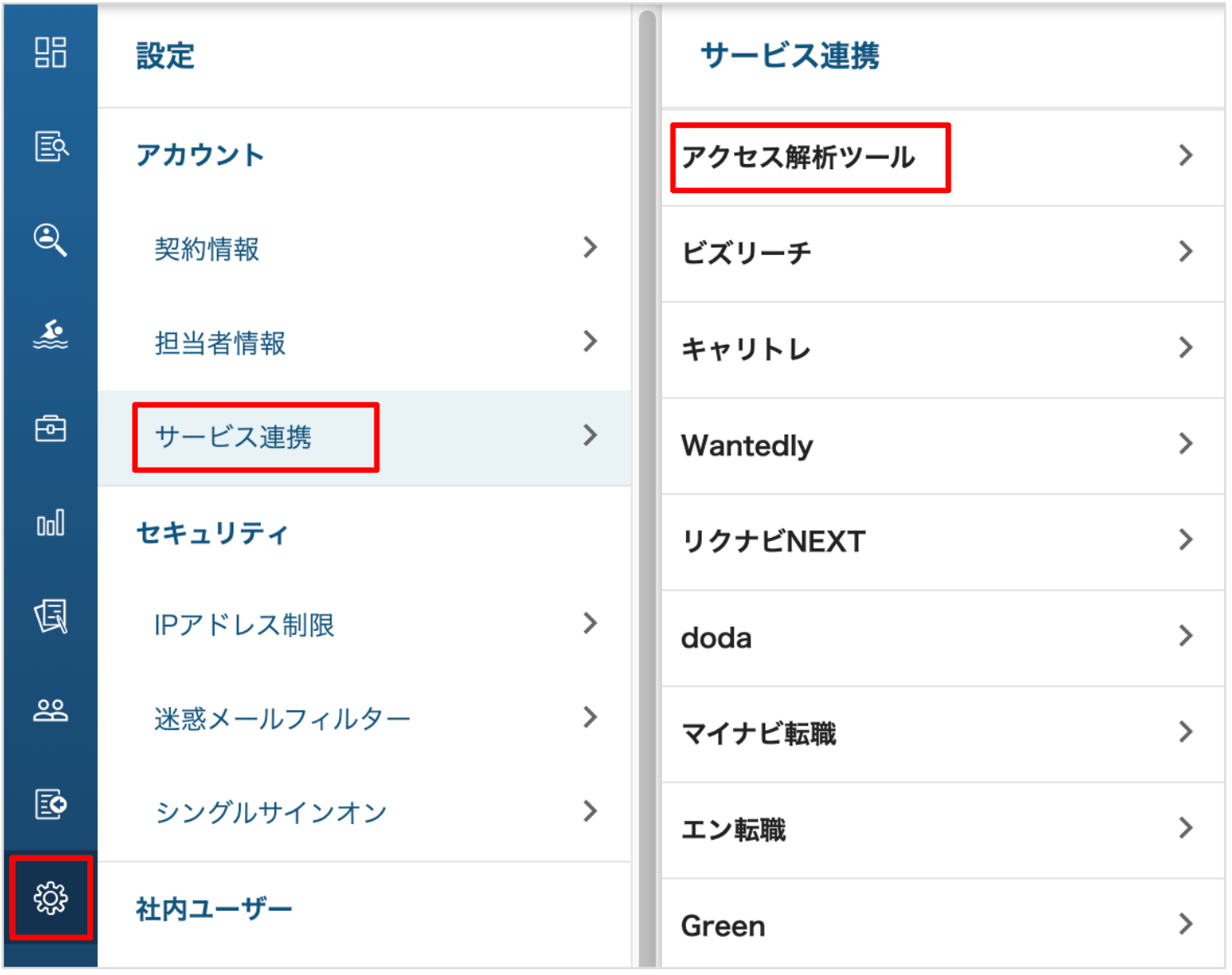
Task: Open the キャリトレ integration
Action: tap(943, 350)
